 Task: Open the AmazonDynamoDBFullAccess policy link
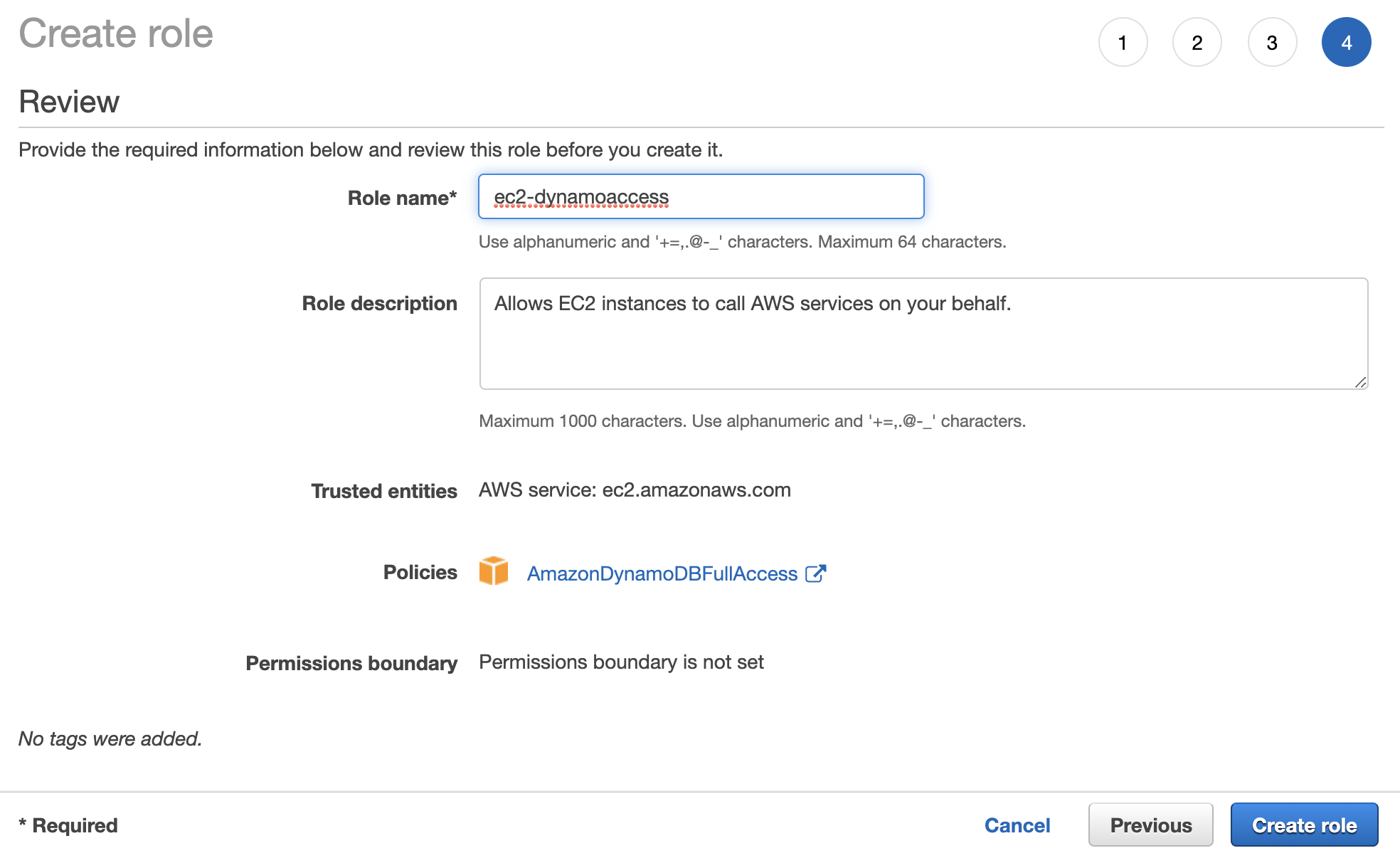(662, 573)
